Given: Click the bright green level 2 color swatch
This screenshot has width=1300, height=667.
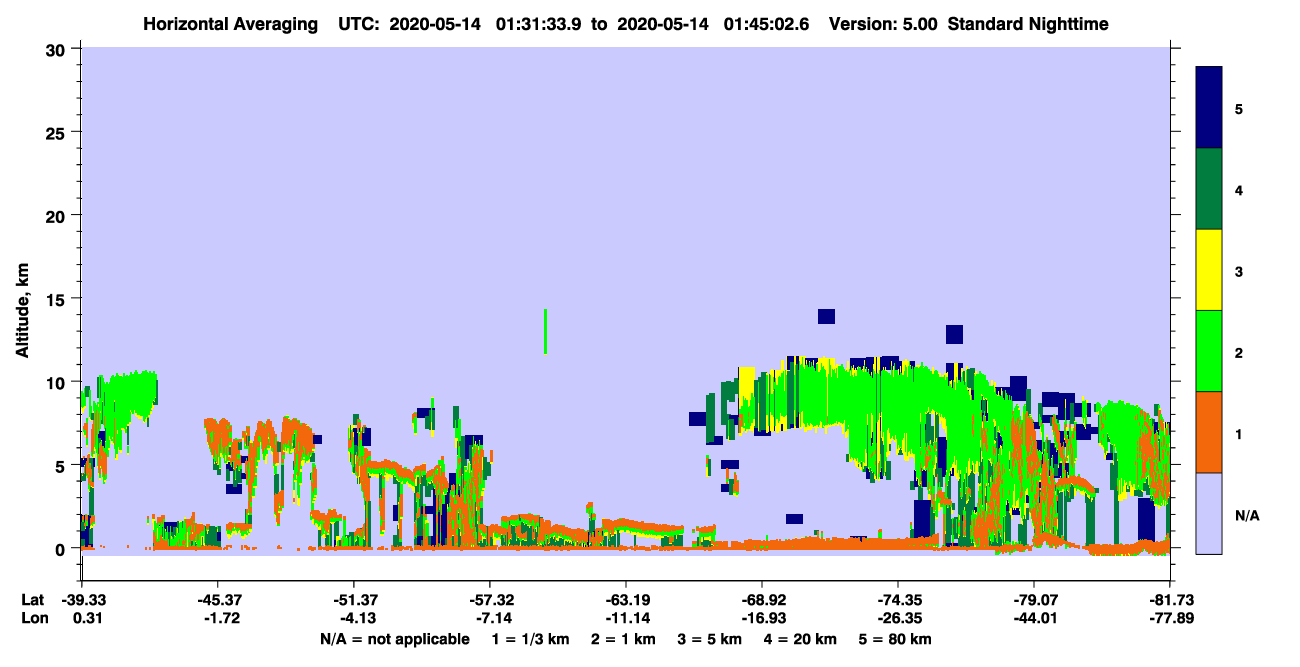Looking at the screenshot, I should [1209, 351].
